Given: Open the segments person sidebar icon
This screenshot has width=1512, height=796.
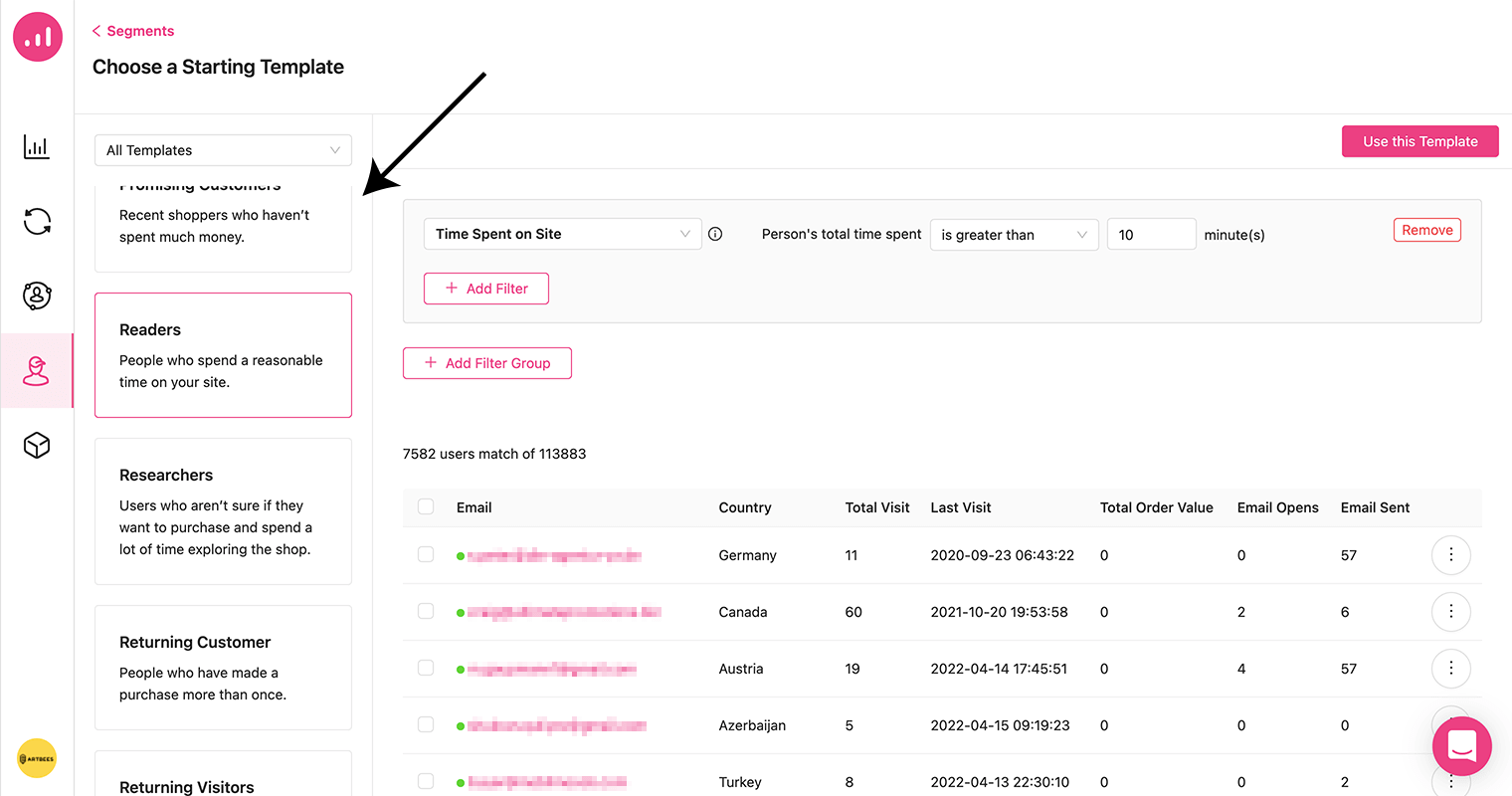Looking at the screenshot, I should click(x=37, y=370).
